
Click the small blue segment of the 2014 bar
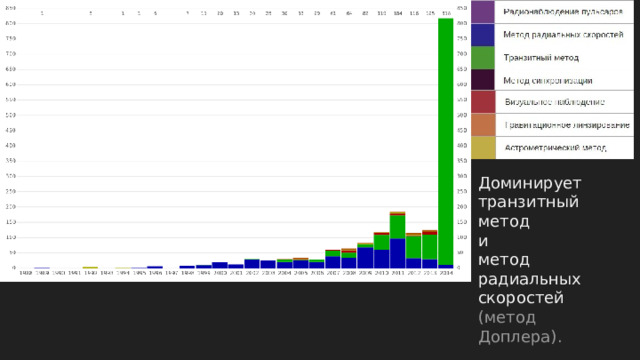coord(446,266)
